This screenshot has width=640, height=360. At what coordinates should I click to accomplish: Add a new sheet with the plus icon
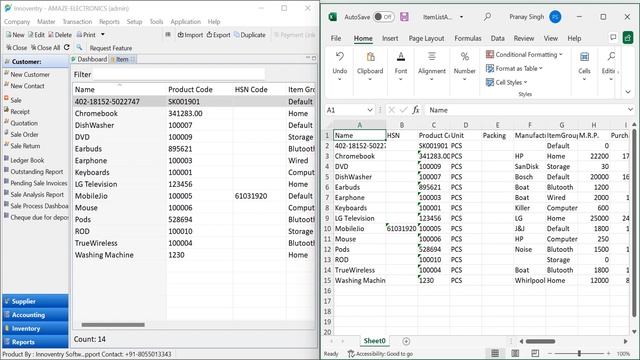406,341
